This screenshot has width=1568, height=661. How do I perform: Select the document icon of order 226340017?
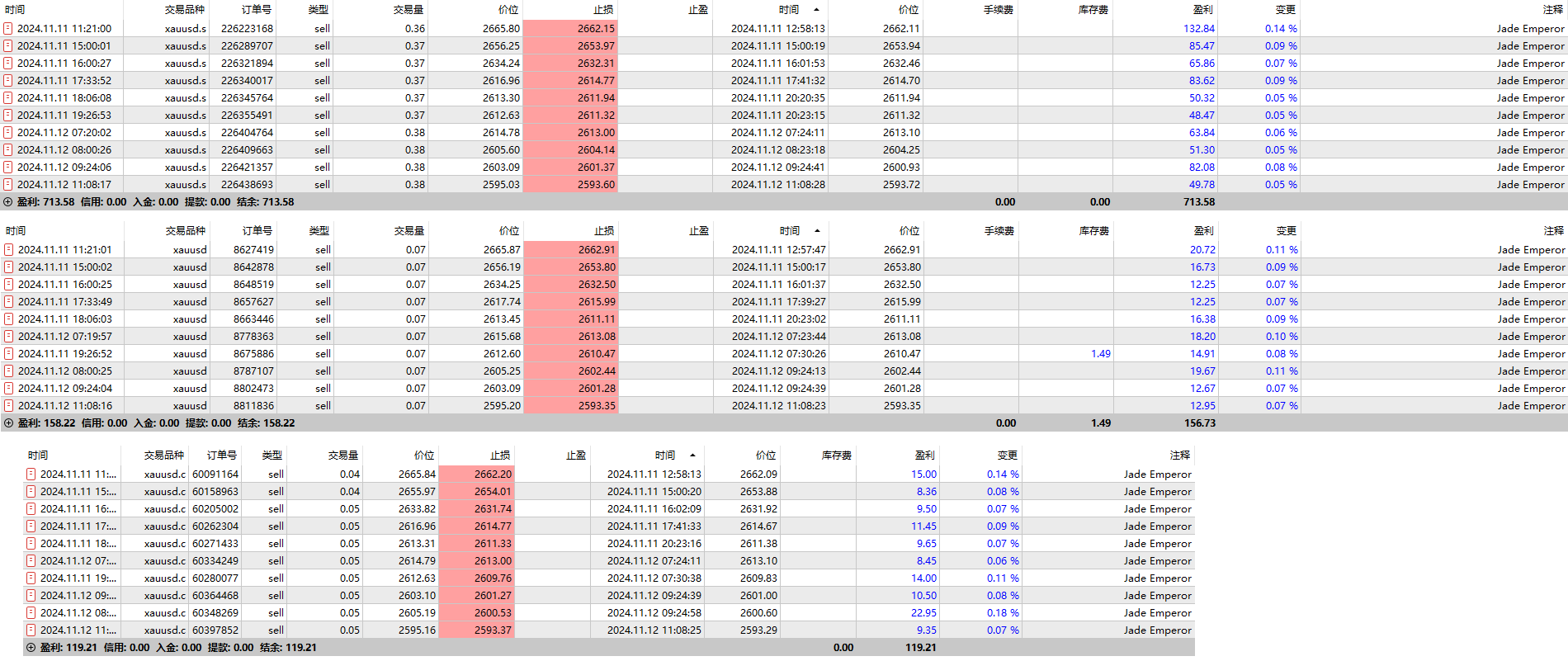pos(8,80)
